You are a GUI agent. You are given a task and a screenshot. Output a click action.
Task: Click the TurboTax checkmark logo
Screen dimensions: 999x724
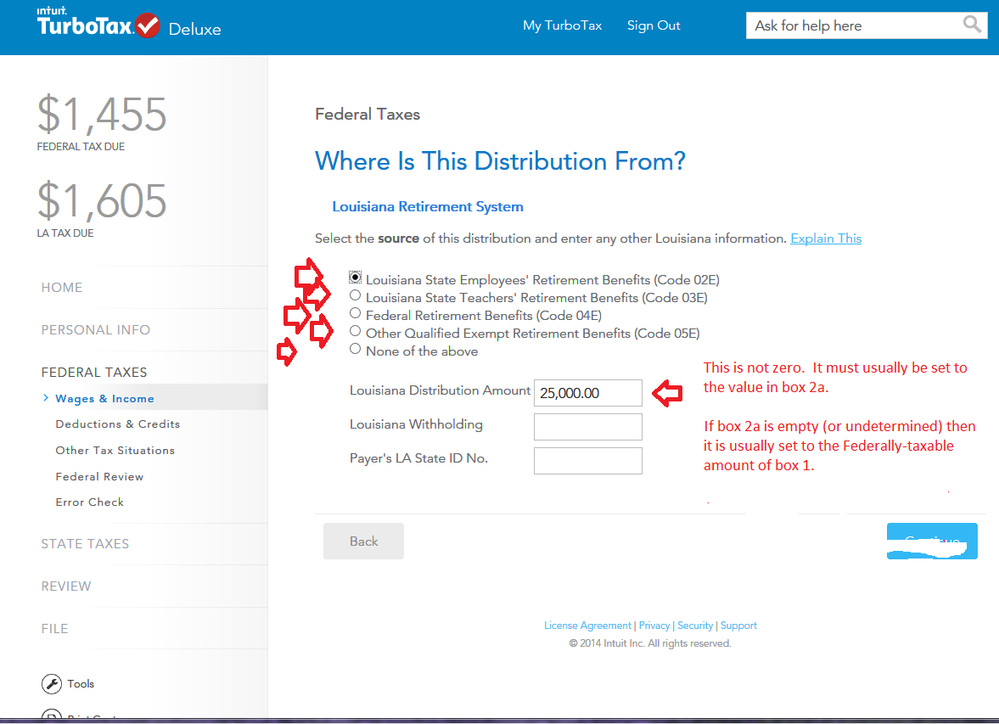[x=148, y=25]
